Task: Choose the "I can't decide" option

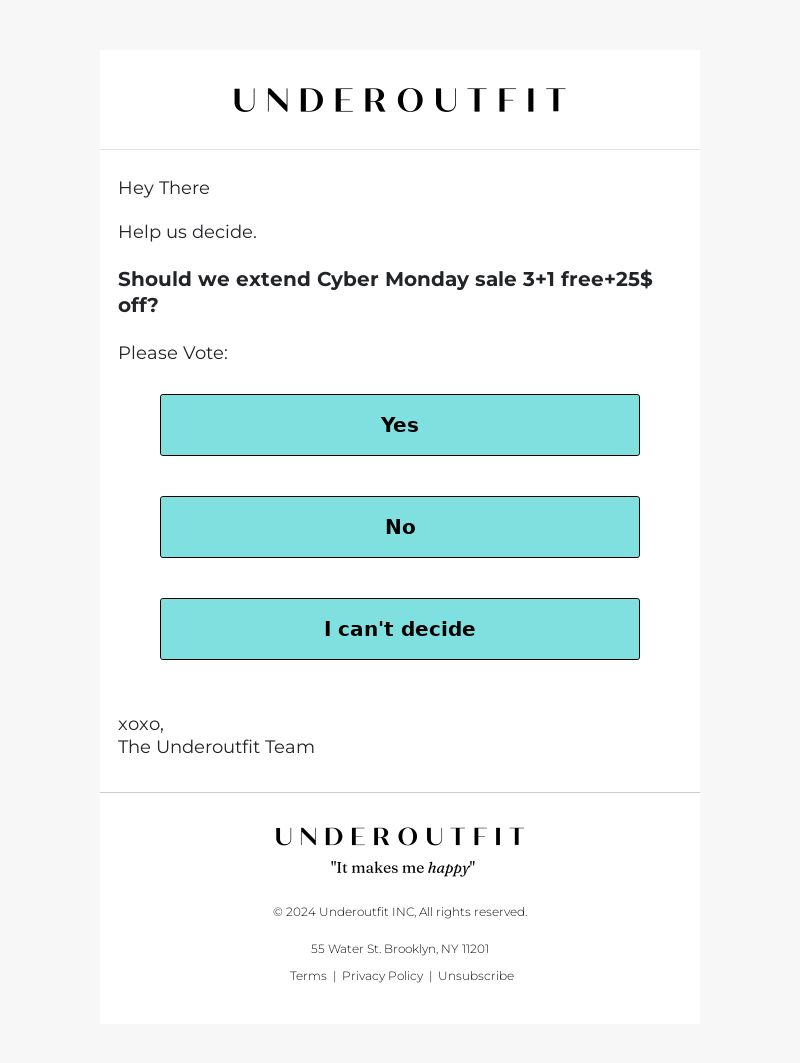Action: (x=400, y=628)
